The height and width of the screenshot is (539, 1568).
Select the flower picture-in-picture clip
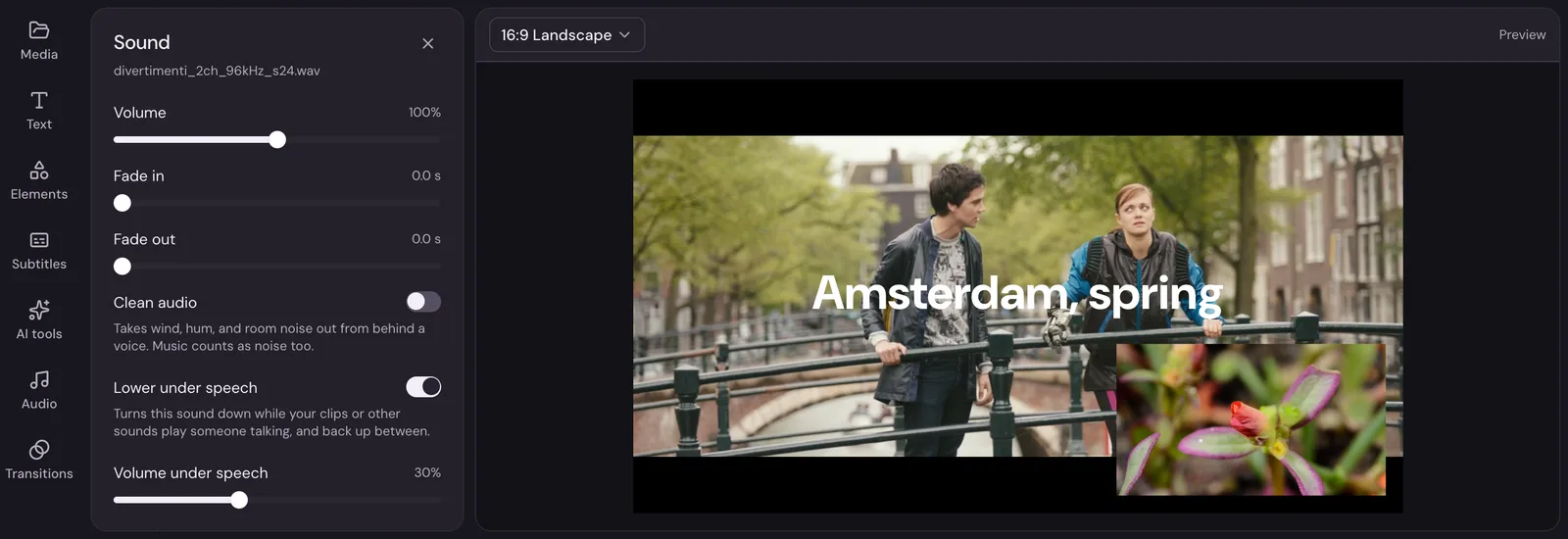coord(1250,419)
